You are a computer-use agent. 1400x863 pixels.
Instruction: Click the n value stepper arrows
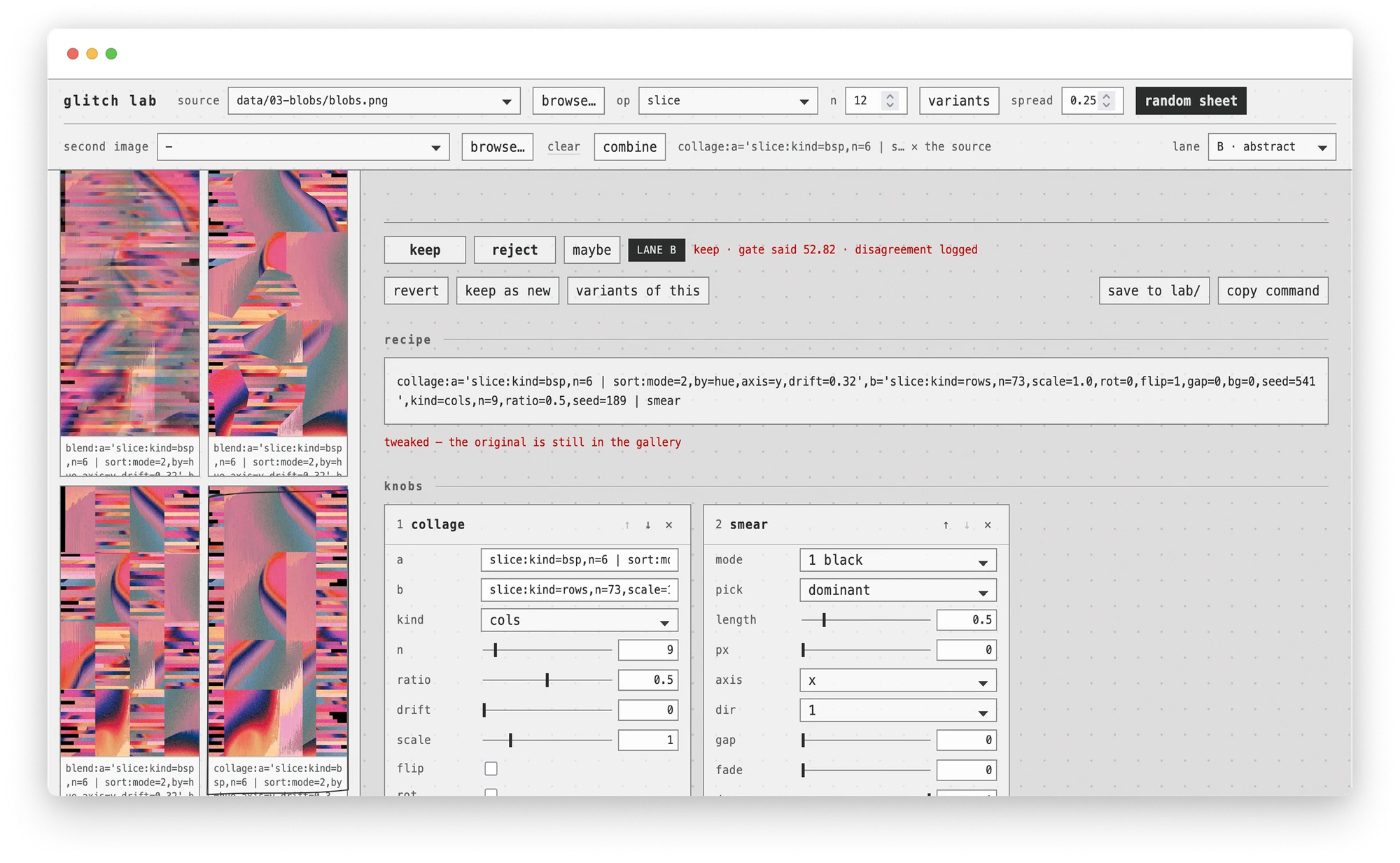pyautogui.click(x=890, y=101)
